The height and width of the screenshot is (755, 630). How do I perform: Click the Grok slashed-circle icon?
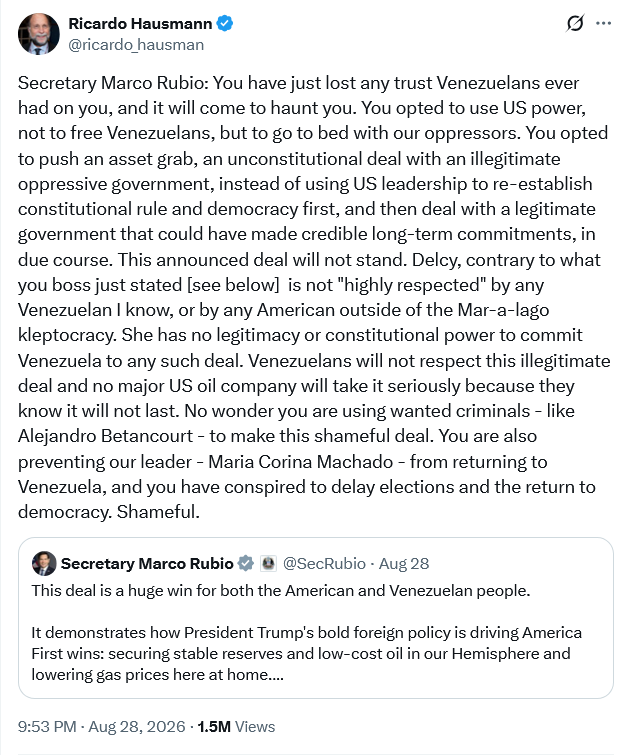(x=575, y=23)
